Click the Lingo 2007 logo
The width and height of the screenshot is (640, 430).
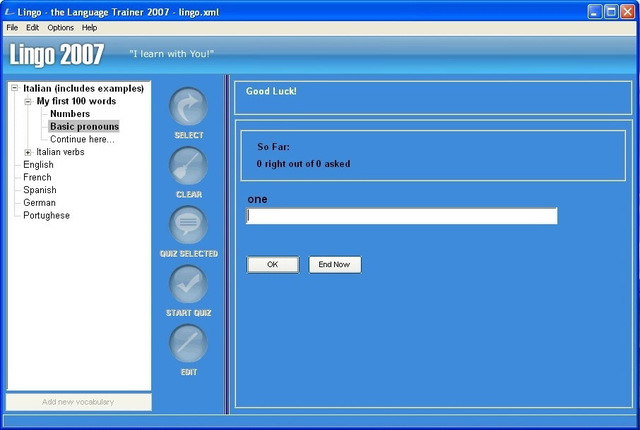56,55
